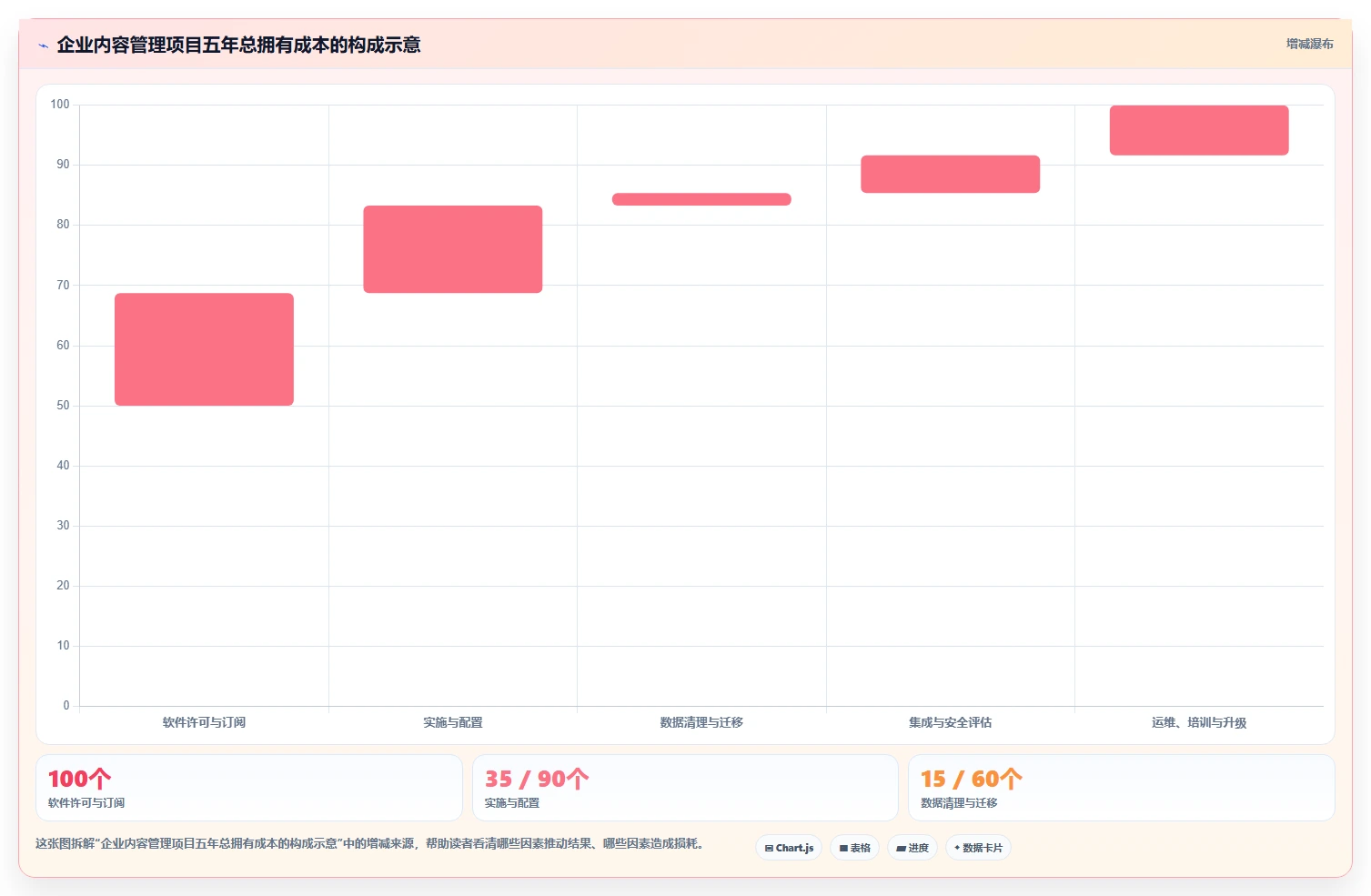1371x896 pixels.
Task: Click the x-axis label 集成与安全评估
Action: (x=950, y=722)
